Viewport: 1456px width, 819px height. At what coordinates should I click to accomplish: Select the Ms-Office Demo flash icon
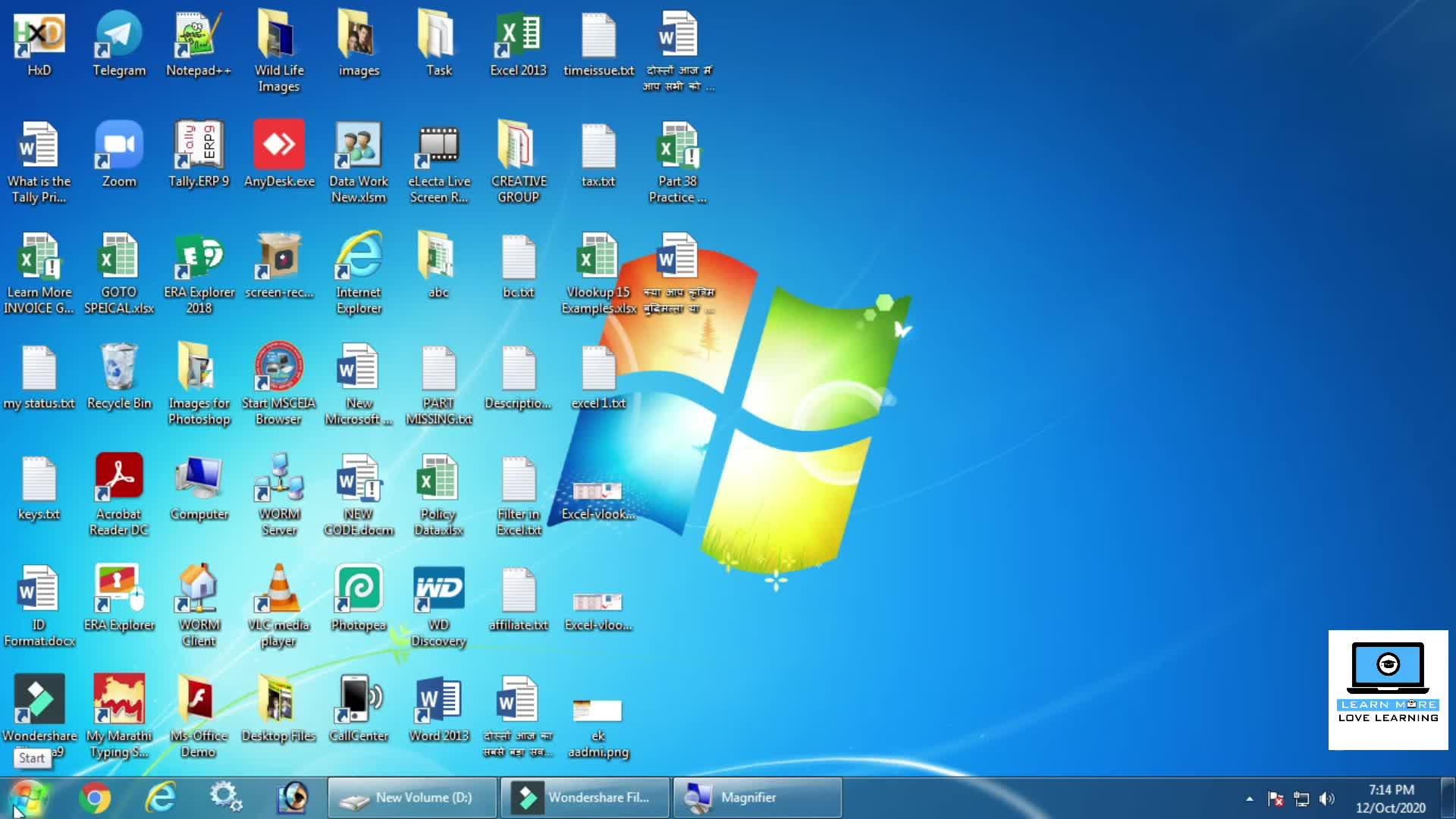(199, 717)
